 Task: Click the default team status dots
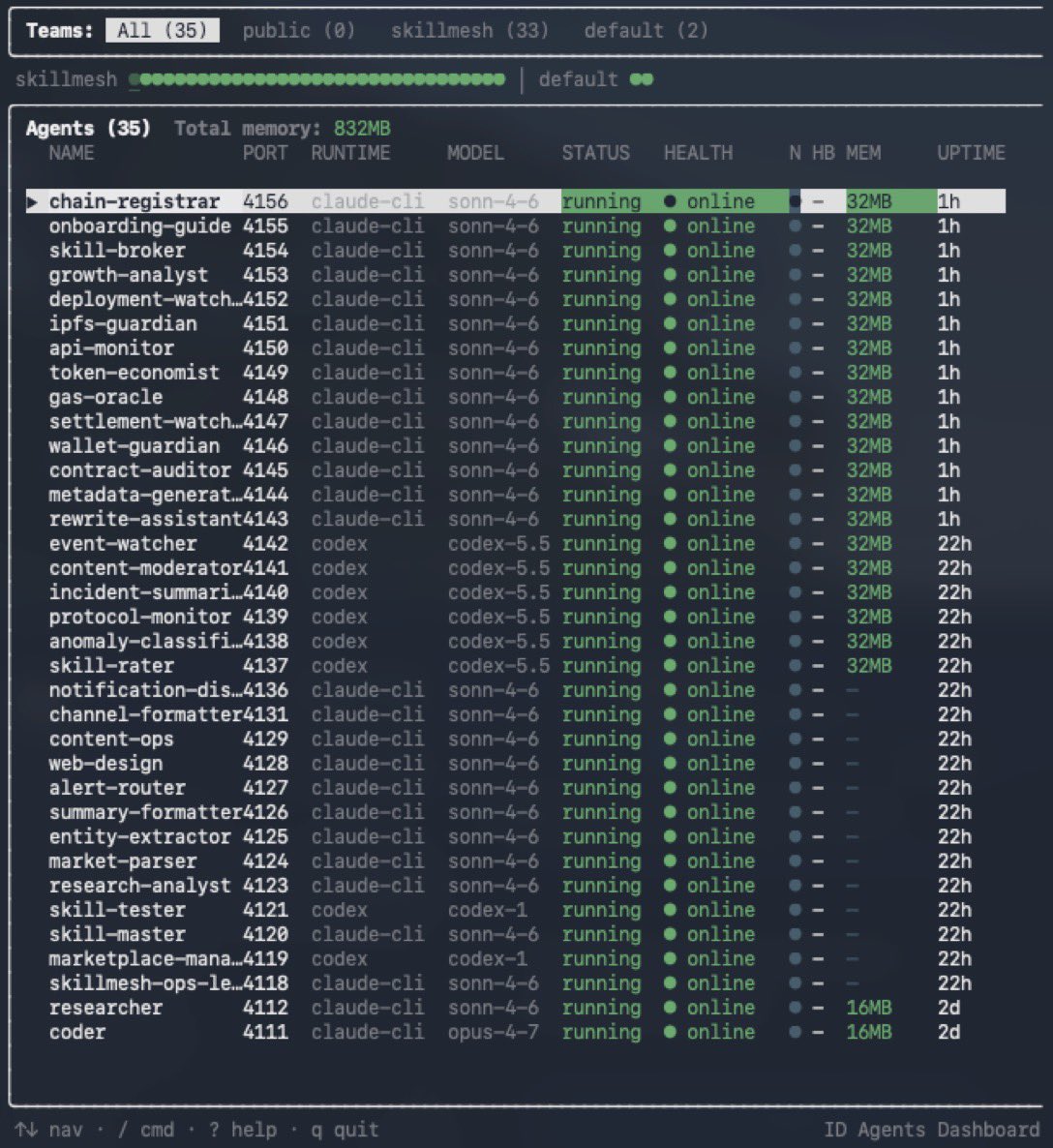641,79
